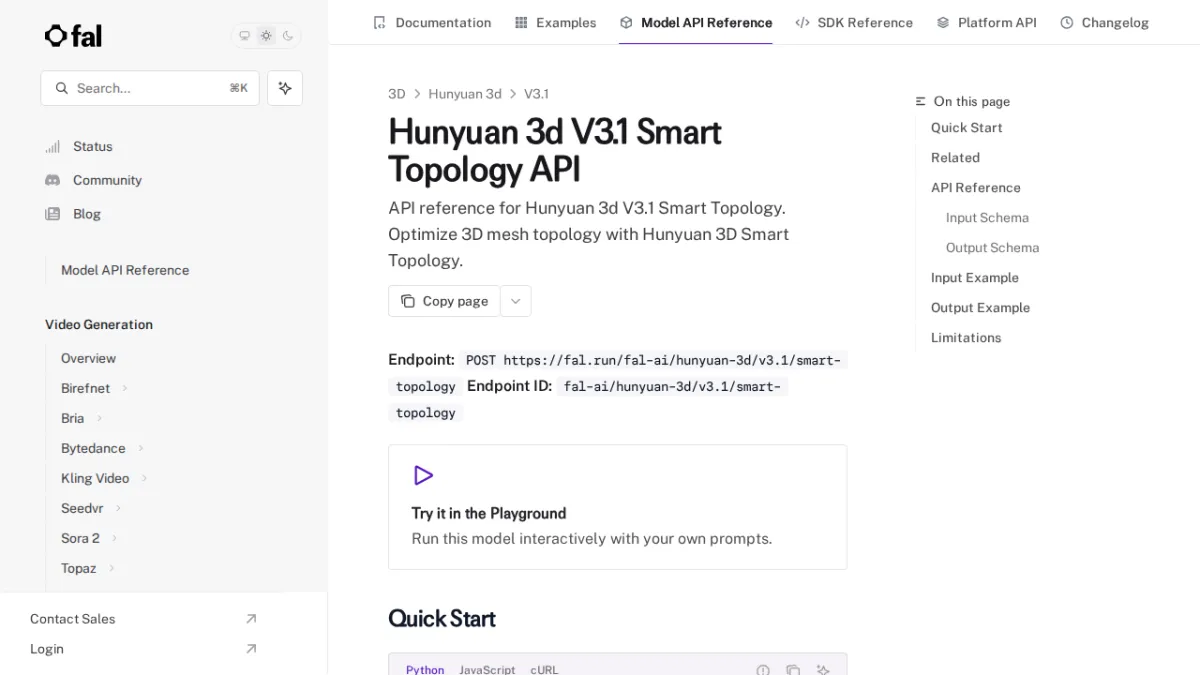Click the Copy page button
Image resolution: width=1200 pixels, height=675 pixels.
pos(444,301)
